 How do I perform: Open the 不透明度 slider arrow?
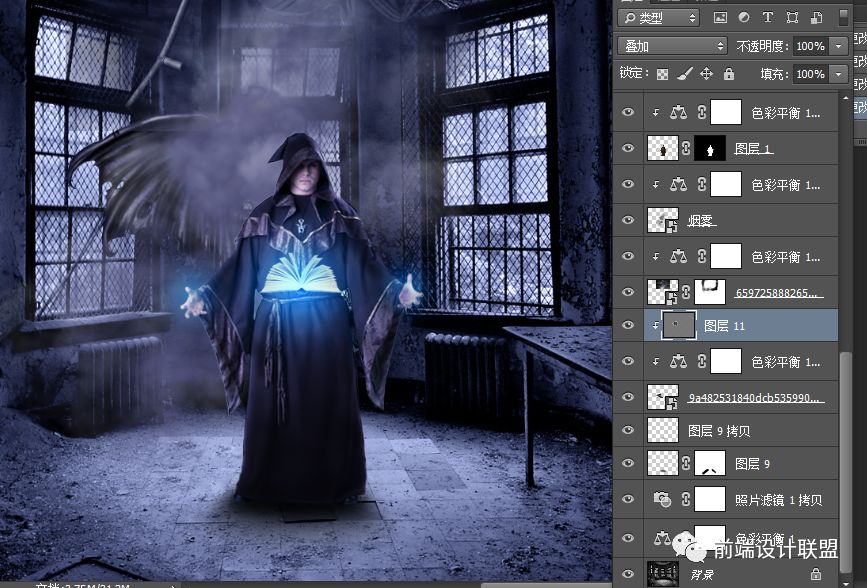839,46
